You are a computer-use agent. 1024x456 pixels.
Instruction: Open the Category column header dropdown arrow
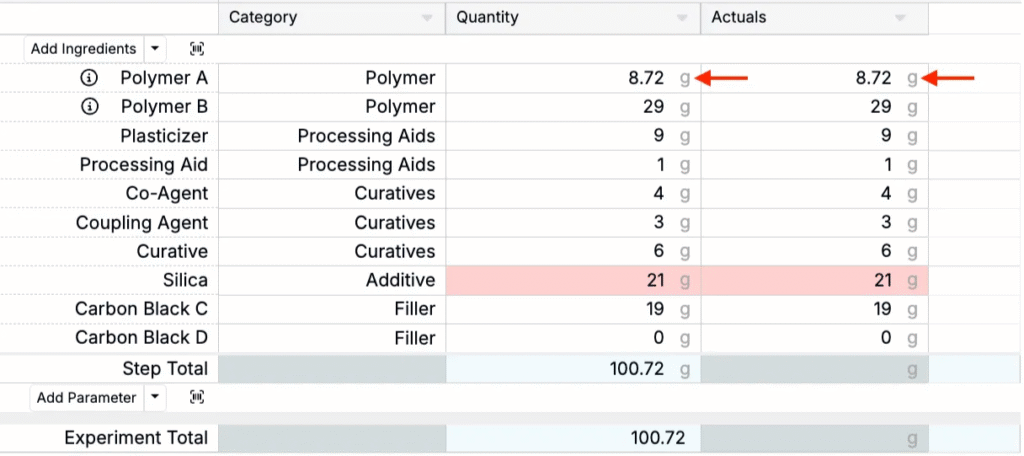(427, 18)
